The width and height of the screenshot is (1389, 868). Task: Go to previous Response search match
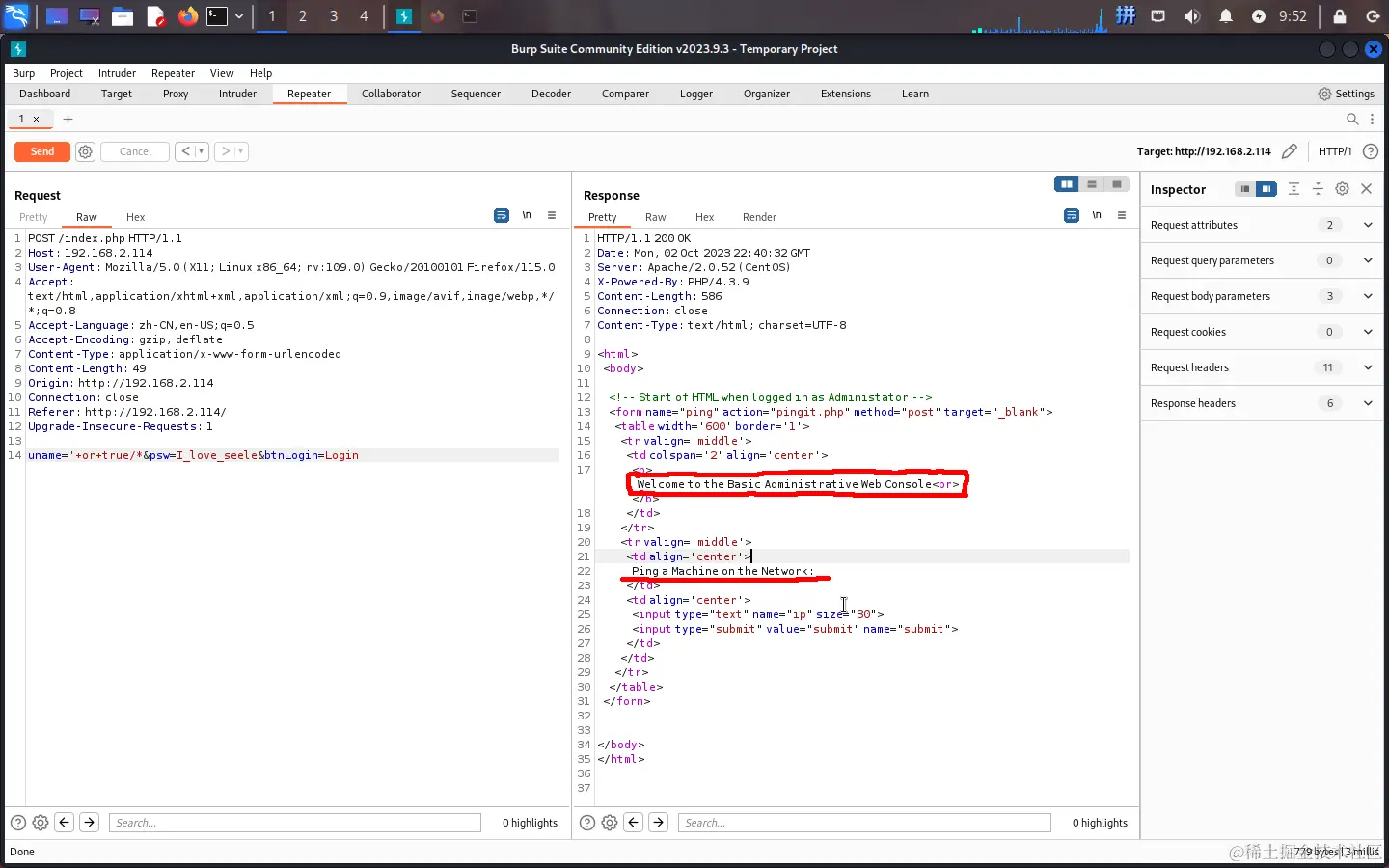click(x=634, y=823)
